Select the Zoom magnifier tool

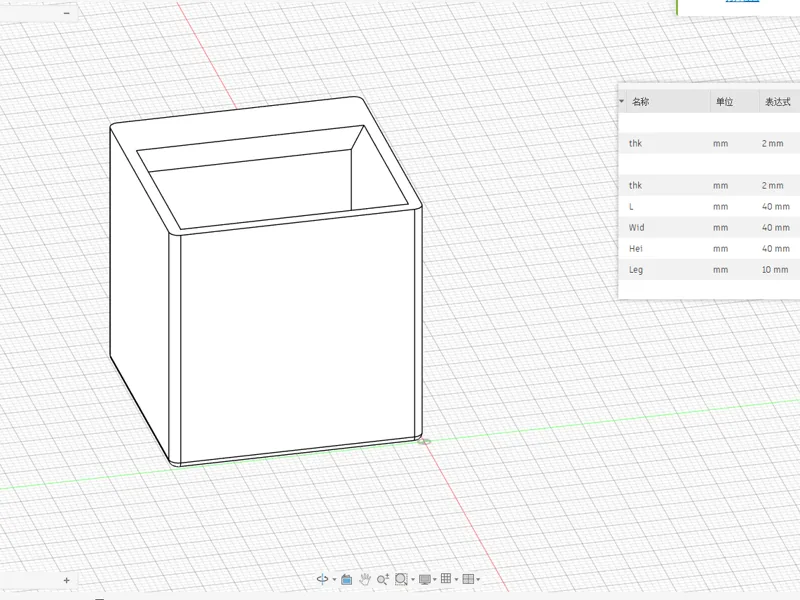(383, 579)
